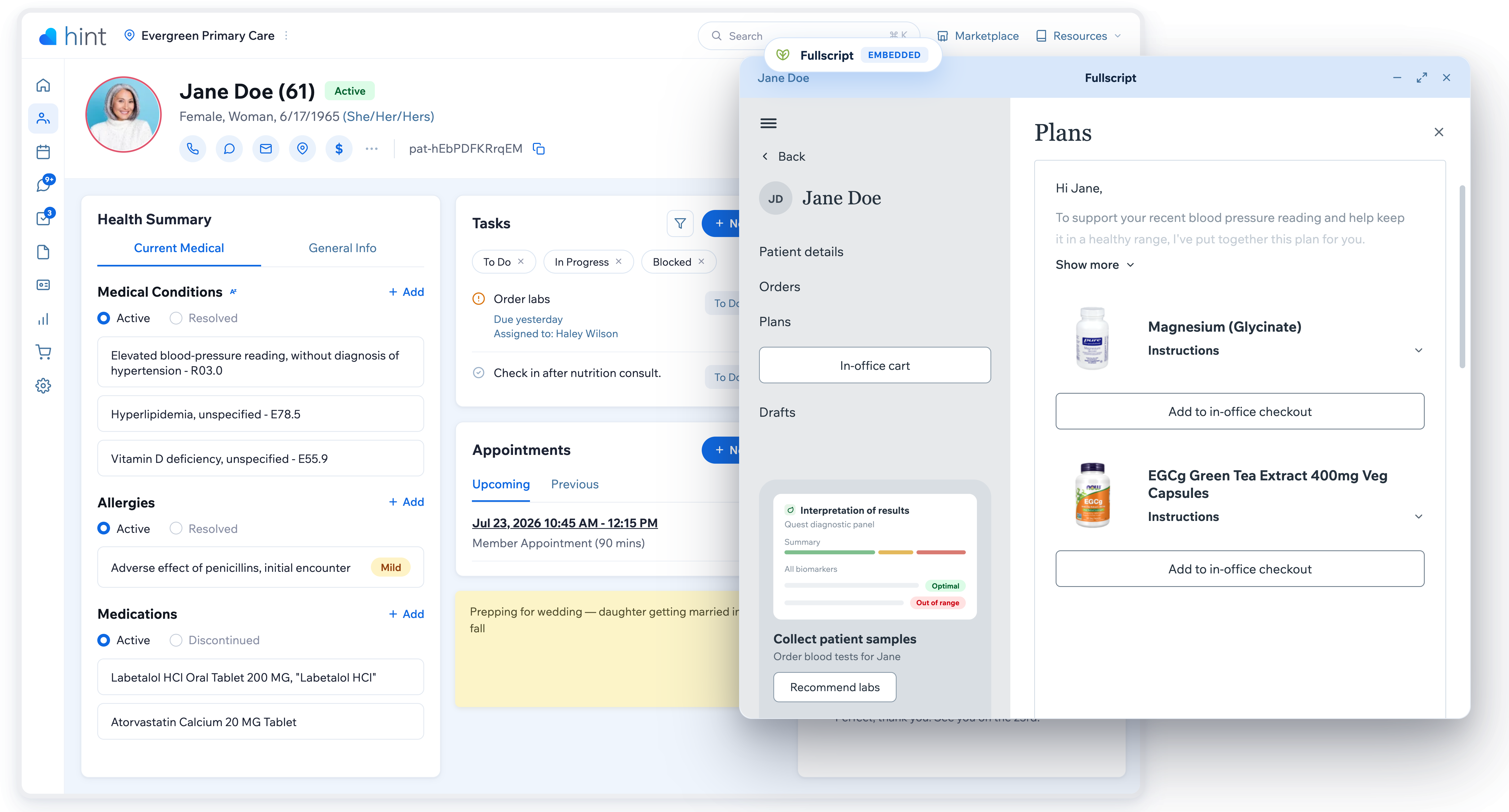Expand Show more in plan message
This screenshot has width=1509, height=812.
coord(1094,265)
